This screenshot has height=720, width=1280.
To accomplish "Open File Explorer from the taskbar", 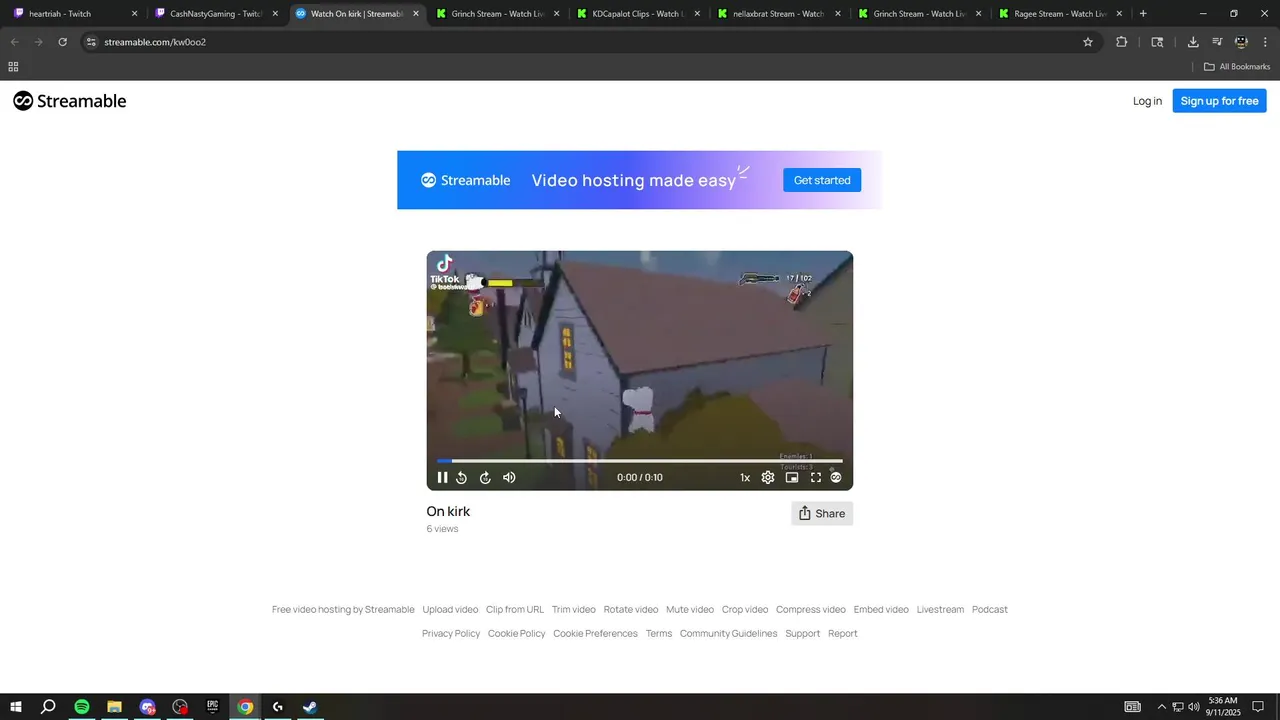I will point(114,707).
